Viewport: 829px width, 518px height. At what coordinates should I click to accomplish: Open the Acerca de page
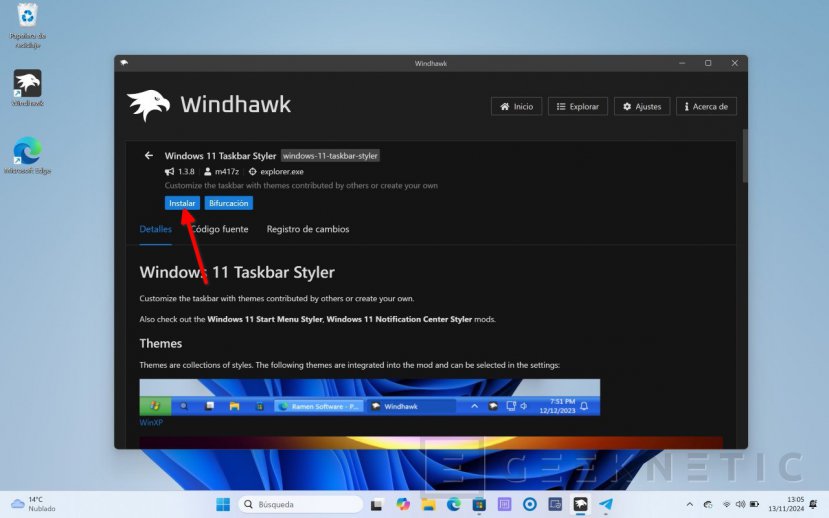pyautogui.click(x=707, y=106)
